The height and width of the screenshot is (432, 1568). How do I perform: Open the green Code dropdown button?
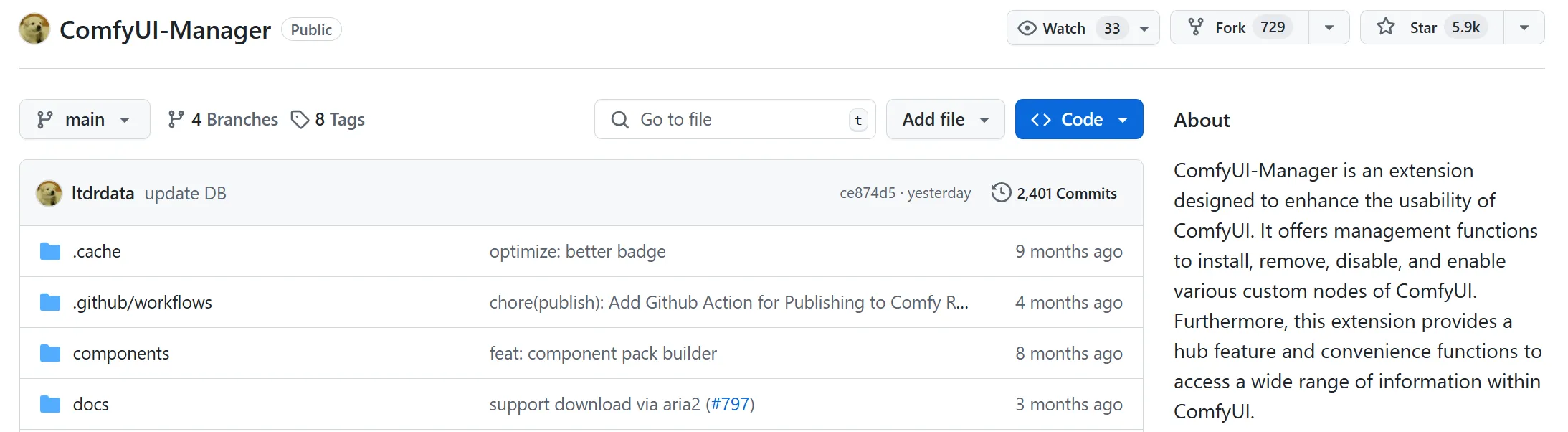coord(1078,119)
